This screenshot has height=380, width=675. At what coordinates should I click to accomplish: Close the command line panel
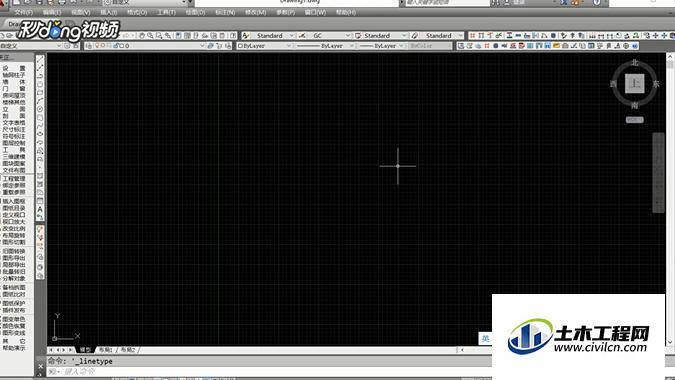(40, 366)
